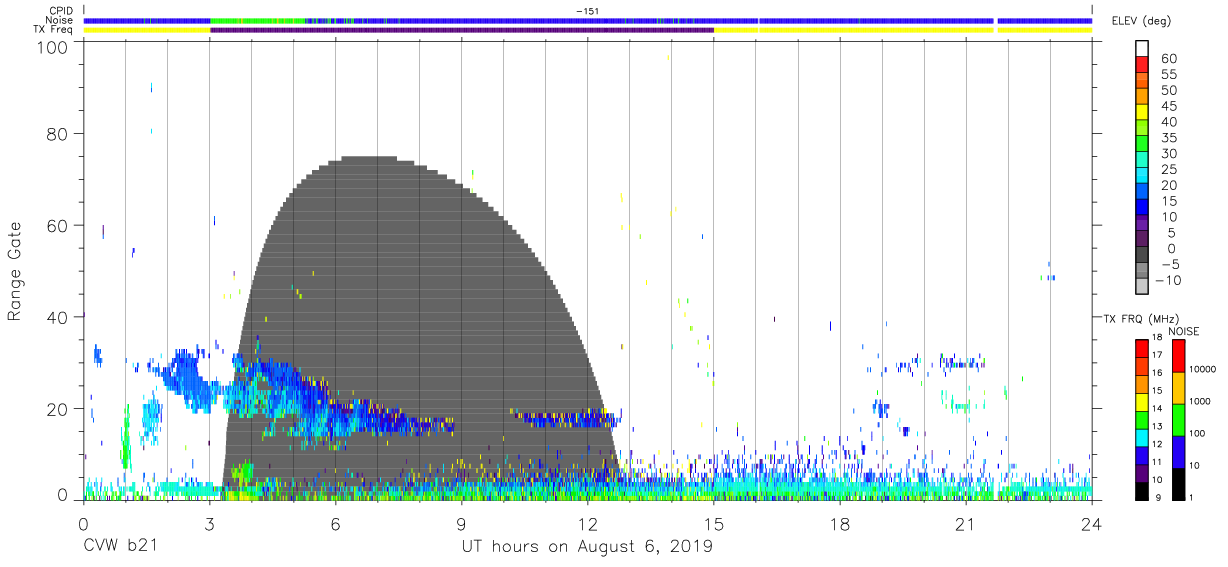Click the '30' elevation colorbar label
Viewport: 1228px width, 567px height.
click(1168, 154)
